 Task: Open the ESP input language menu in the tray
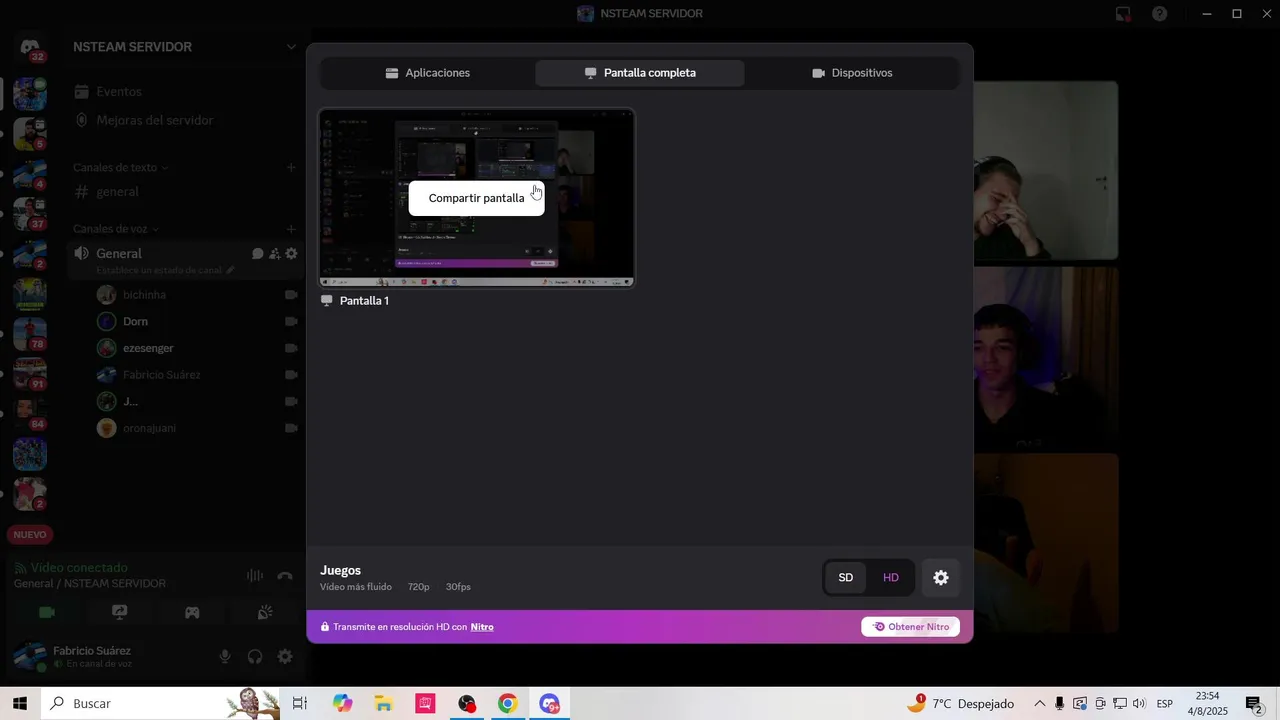tap(1165, 704)
